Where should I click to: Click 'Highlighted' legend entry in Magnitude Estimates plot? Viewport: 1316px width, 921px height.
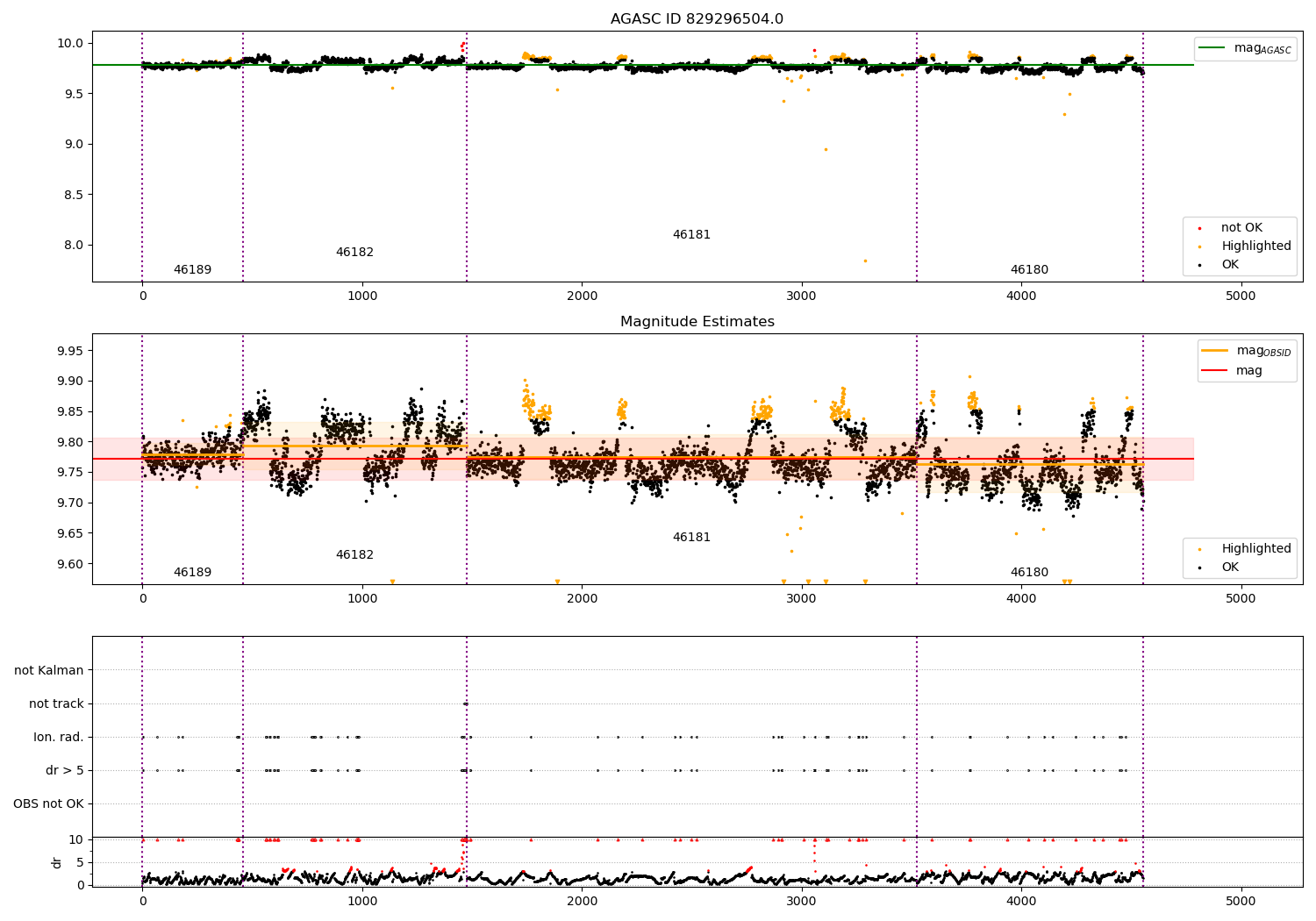[1256, 548]
